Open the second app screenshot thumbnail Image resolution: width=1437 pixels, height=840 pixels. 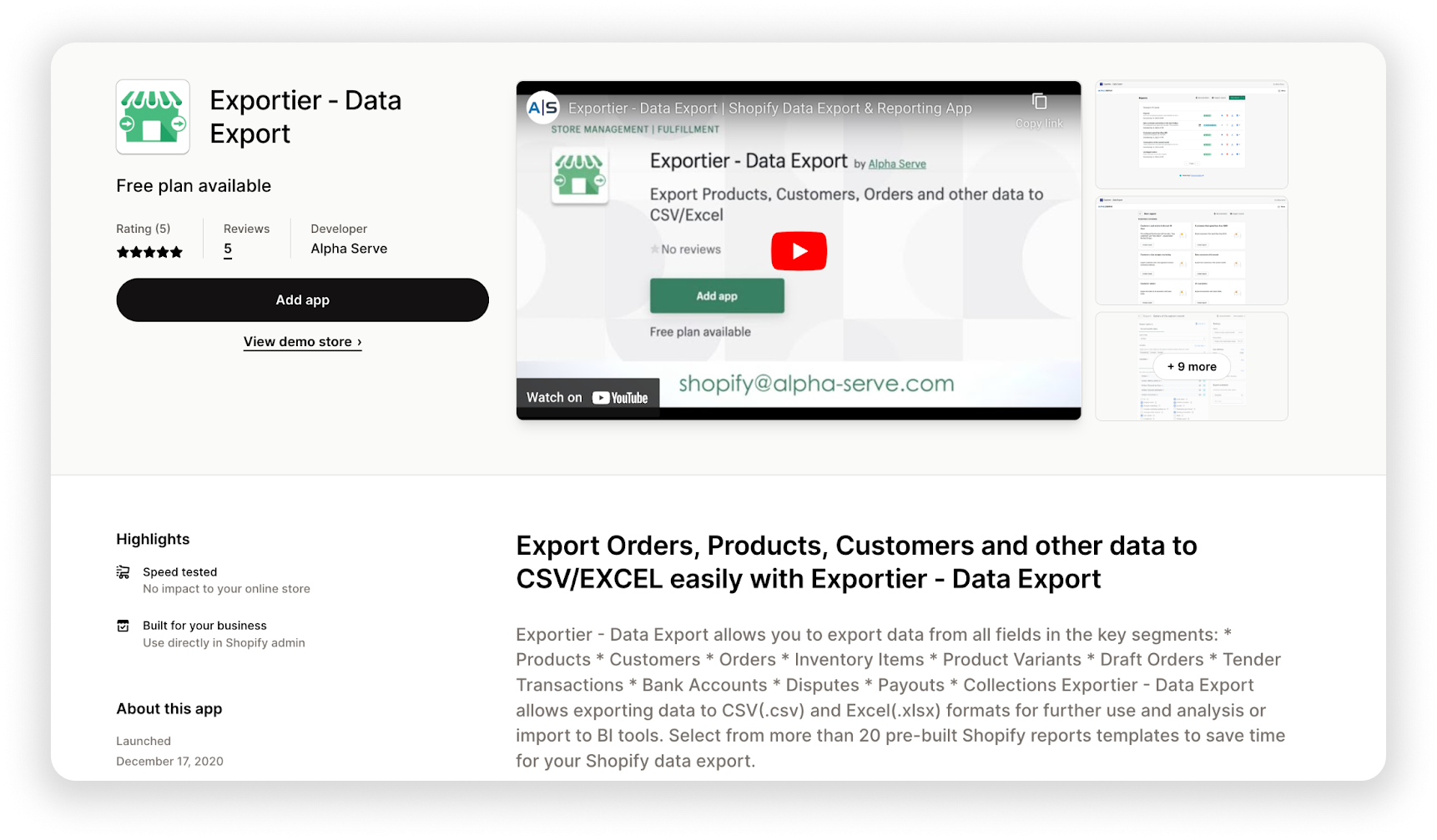[1191, 250]
